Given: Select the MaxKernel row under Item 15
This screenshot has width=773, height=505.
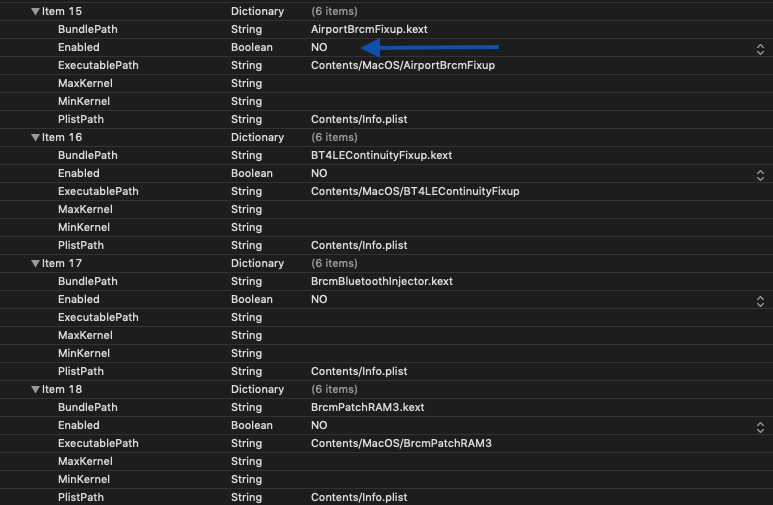Looking at the screenshot, I should click(x=85, y=83).
